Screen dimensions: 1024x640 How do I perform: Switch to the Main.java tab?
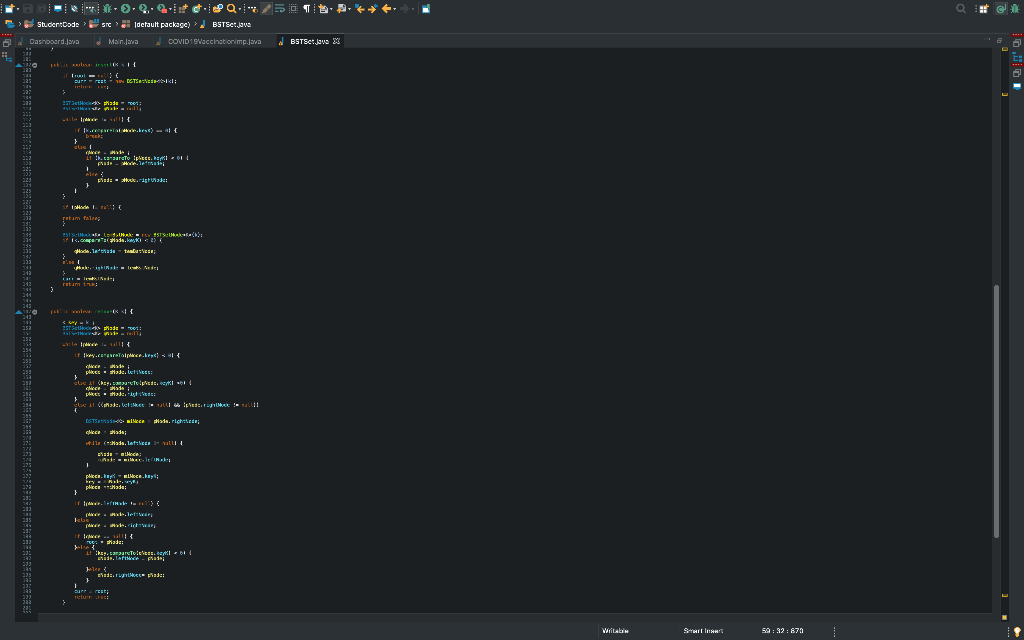(x=123, y=41)
